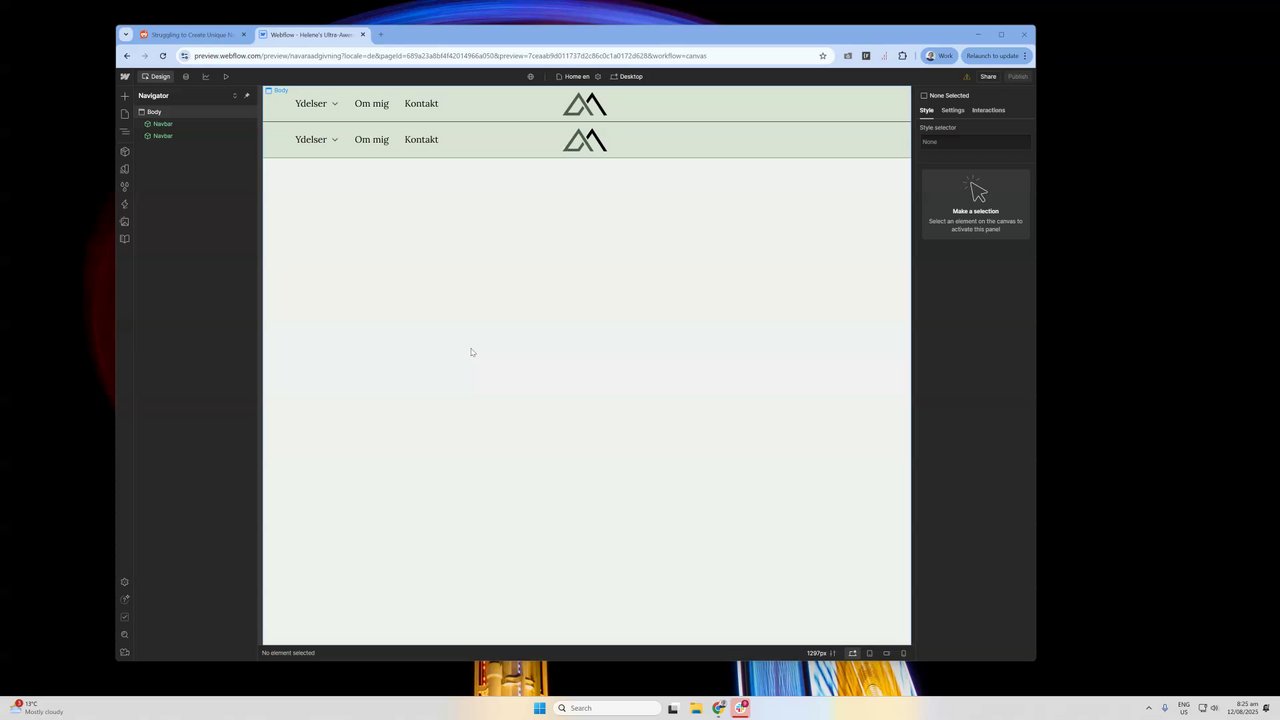Click Kontakt link in the lower navbar
The image size is (1280, 720).
[421, 140]
